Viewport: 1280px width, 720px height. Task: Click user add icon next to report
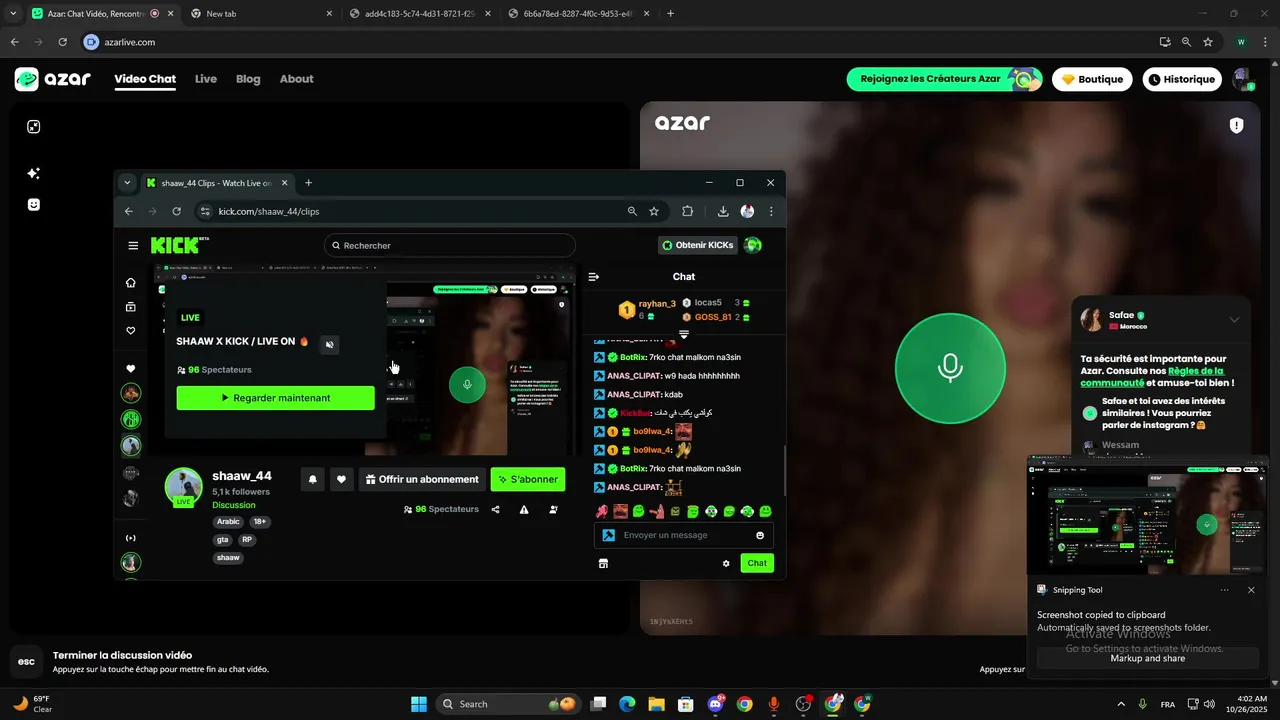click(553, 509)
